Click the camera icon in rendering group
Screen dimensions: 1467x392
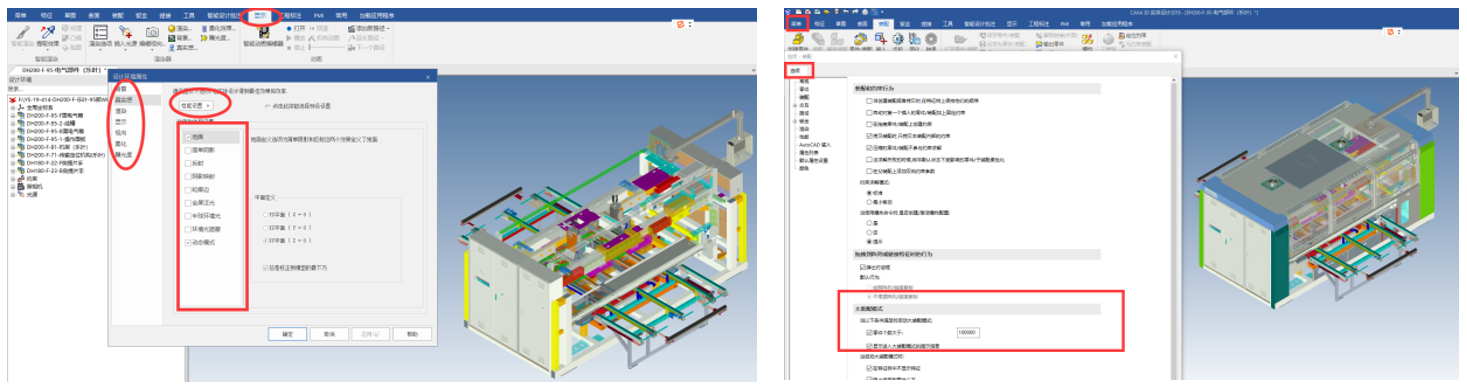152,32
